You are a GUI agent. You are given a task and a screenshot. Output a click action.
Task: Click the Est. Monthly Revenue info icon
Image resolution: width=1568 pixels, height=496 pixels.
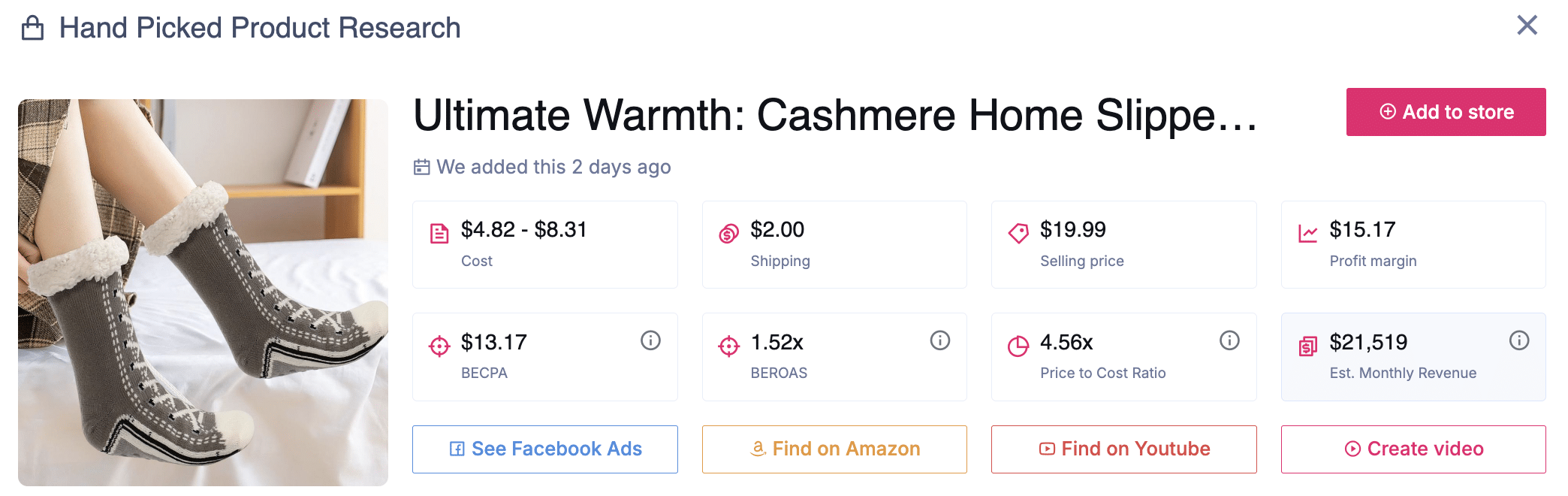click(1518, 340)
